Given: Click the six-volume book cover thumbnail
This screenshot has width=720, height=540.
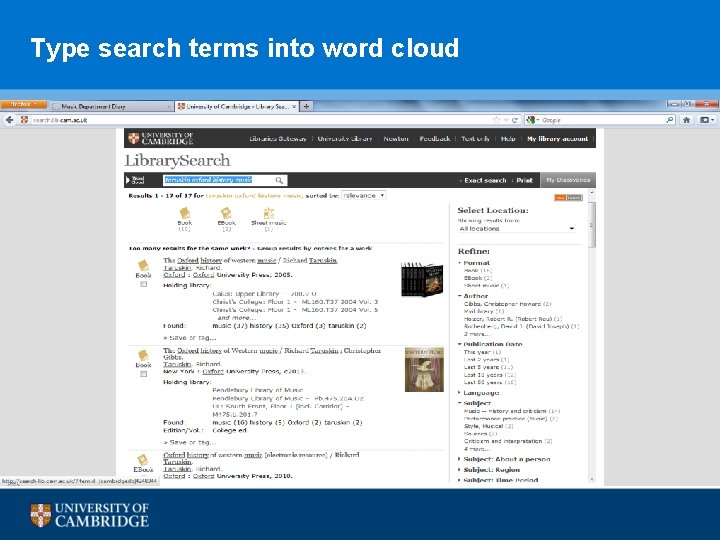Looking at the screenshot, I should coord(422,279).
